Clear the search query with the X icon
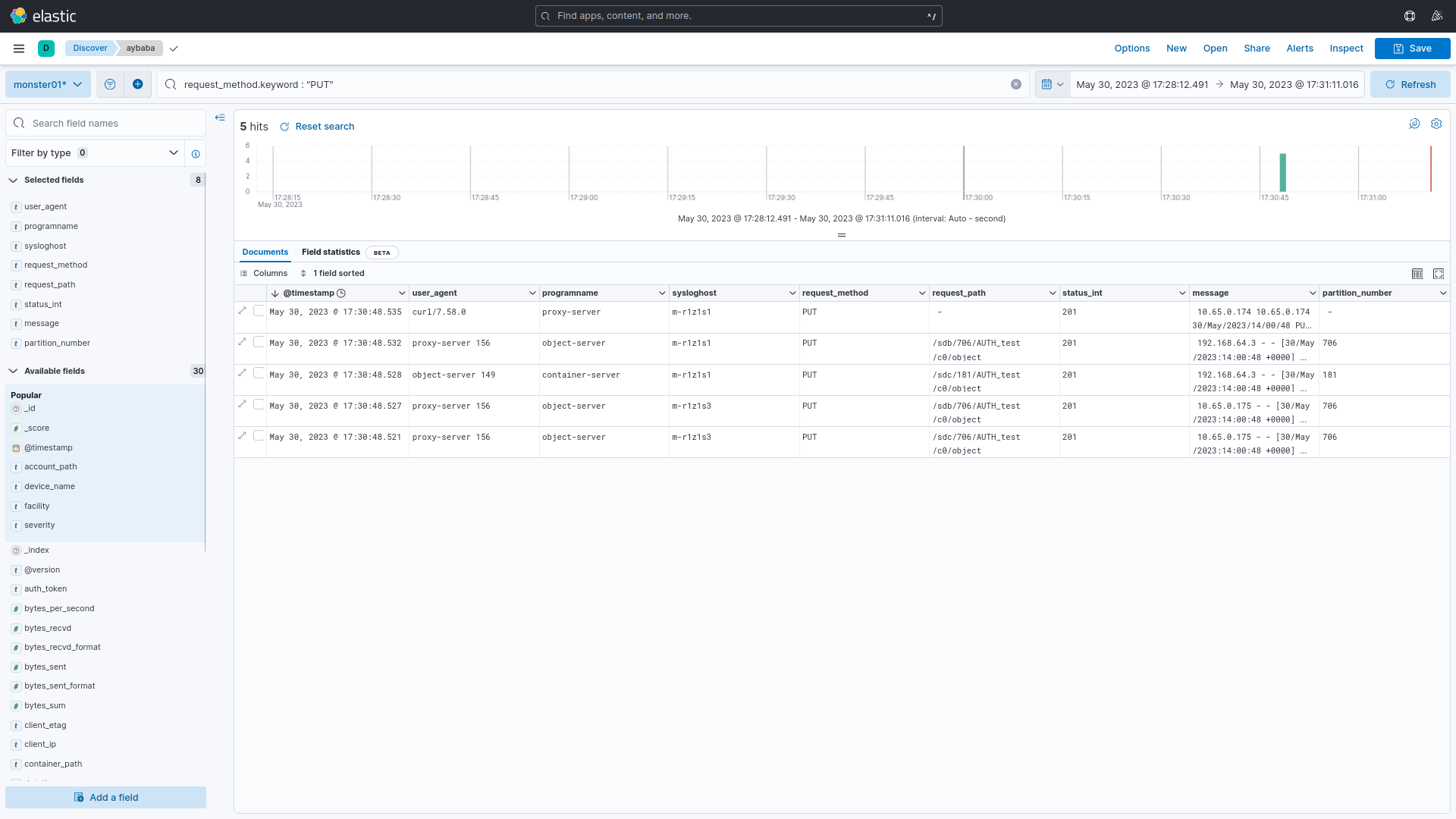1456x819 pixels. (1016, 84)
